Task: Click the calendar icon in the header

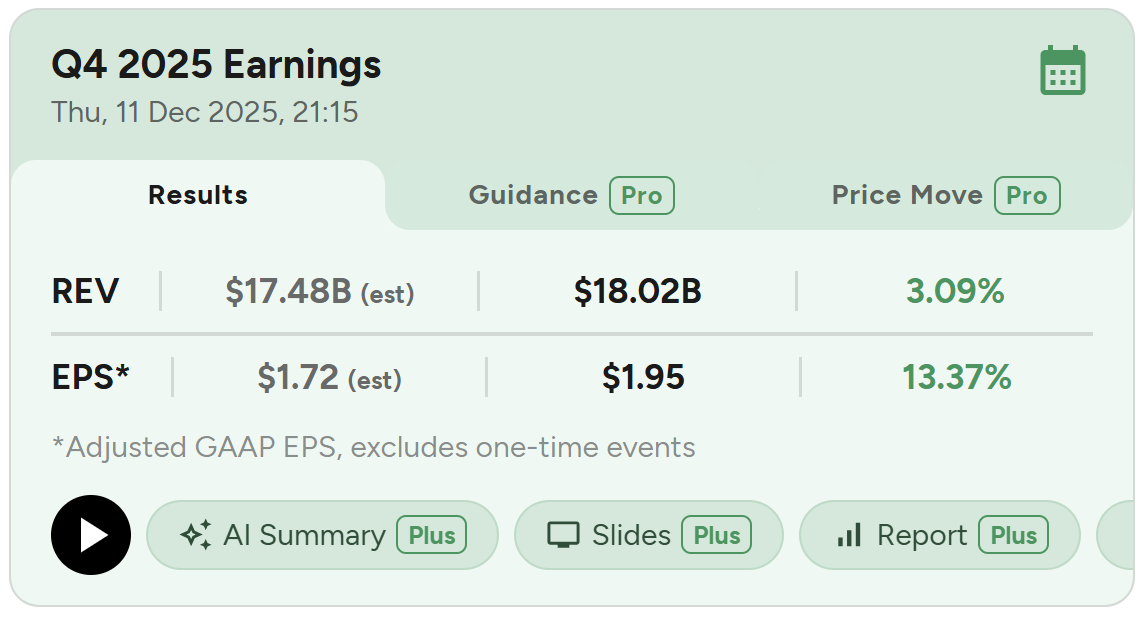Action: tap(1062, 71)
